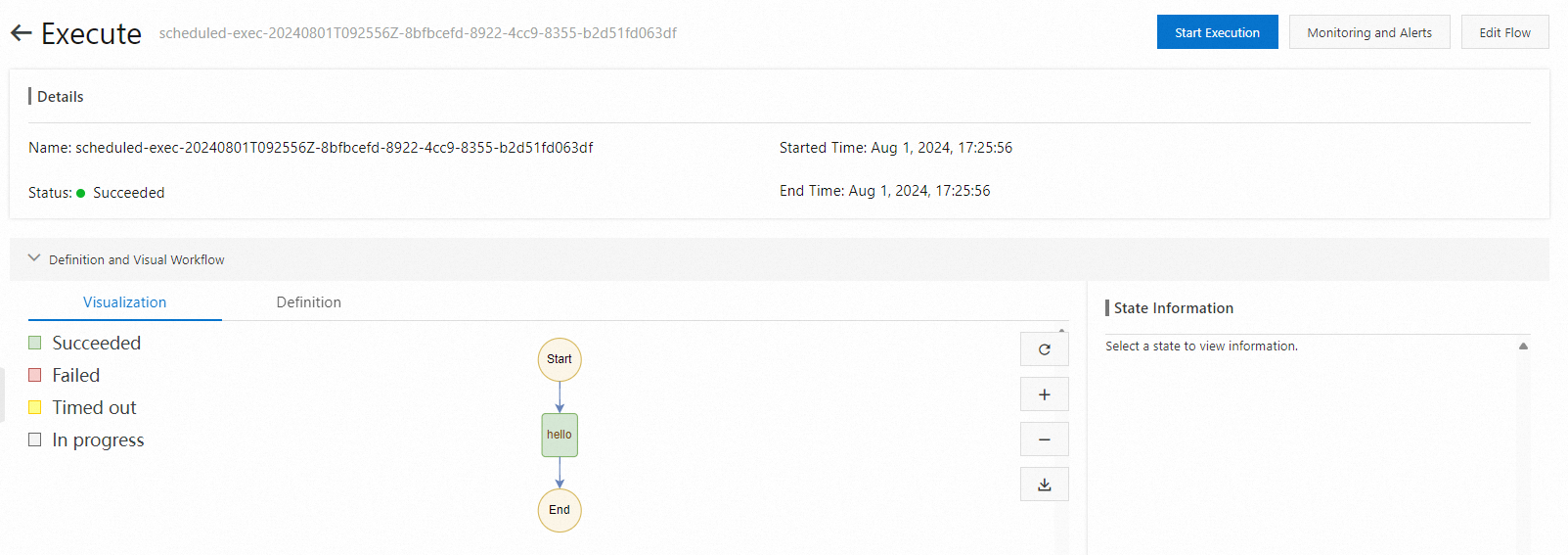Click the back arrow next to Execute
This screenshot has width=1568, height=555.
(22, 33)
